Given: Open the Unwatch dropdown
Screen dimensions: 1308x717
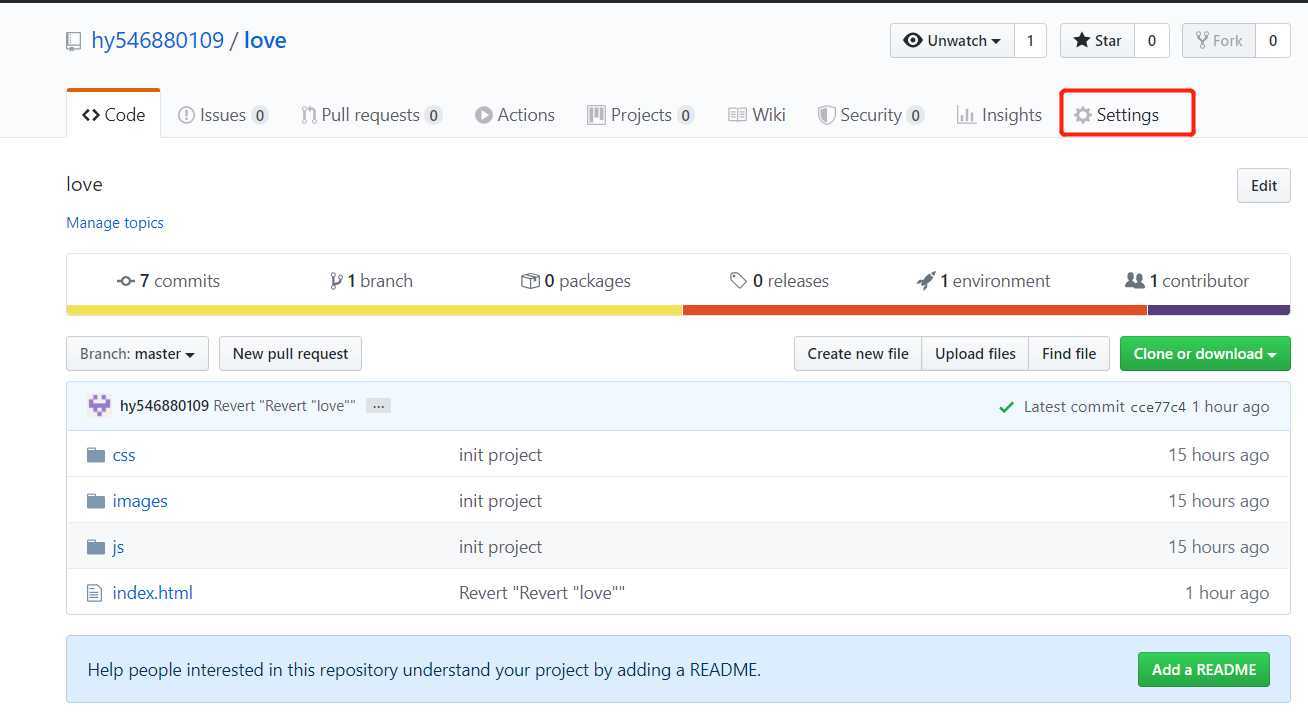Looking at the screenshot, I should (952, 41).
